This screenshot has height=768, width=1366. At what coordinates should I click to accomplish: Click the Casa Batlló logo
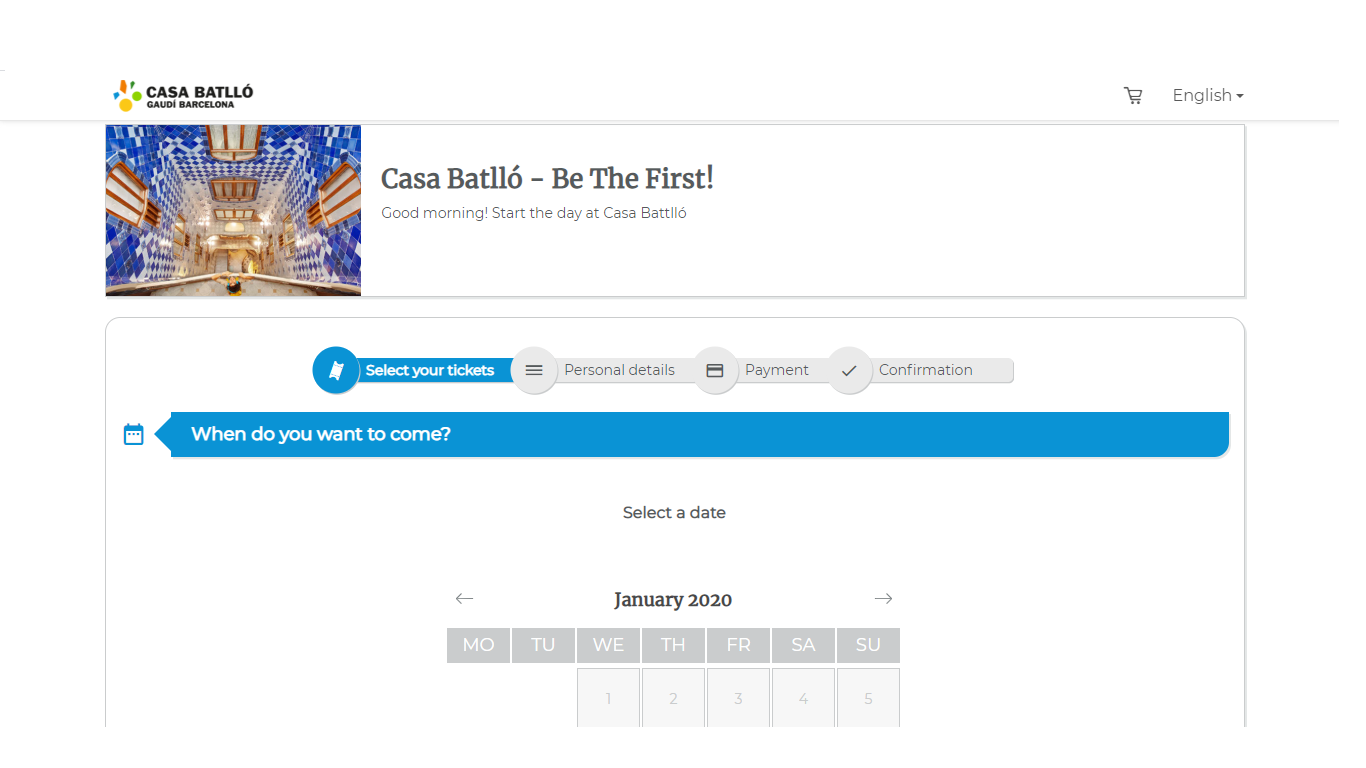183,96
